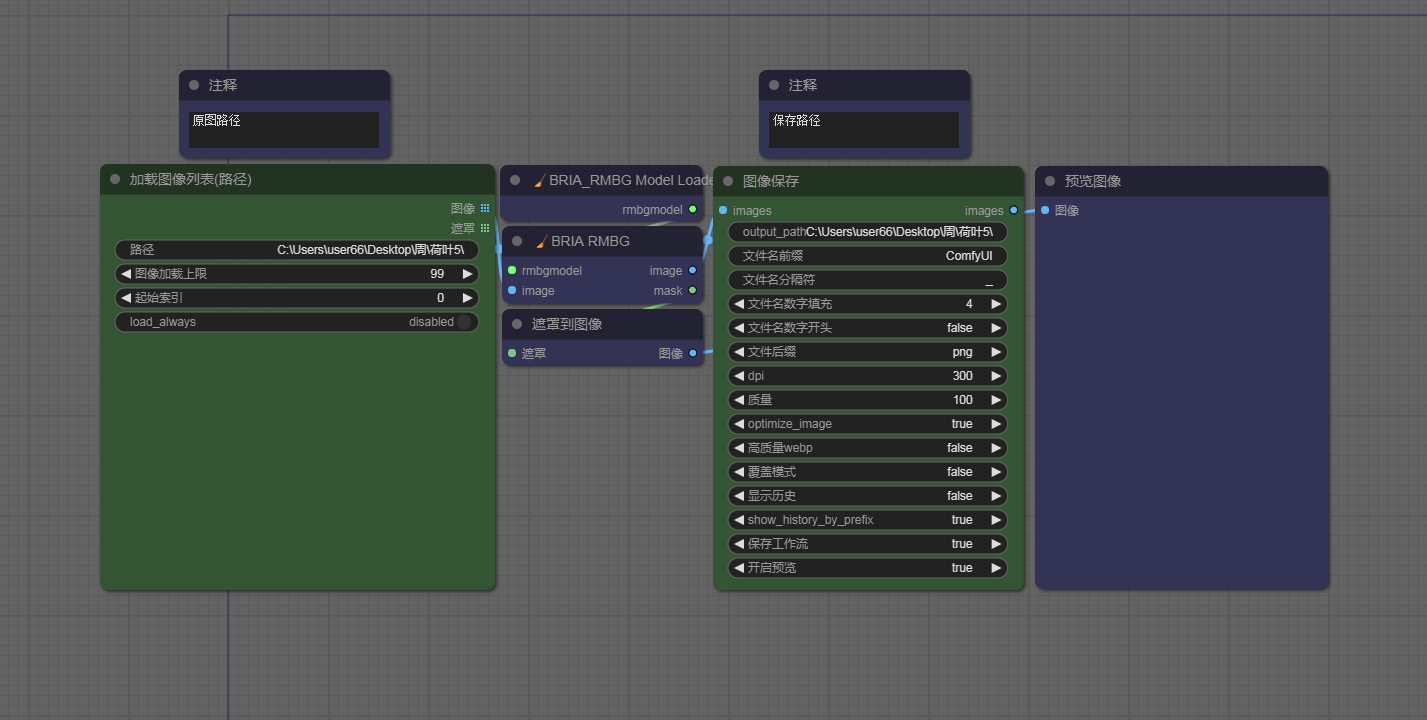Select the 遮罩到图像 node title
The height and width of the screenshot is (720, 1427).
tap(567, 324)
